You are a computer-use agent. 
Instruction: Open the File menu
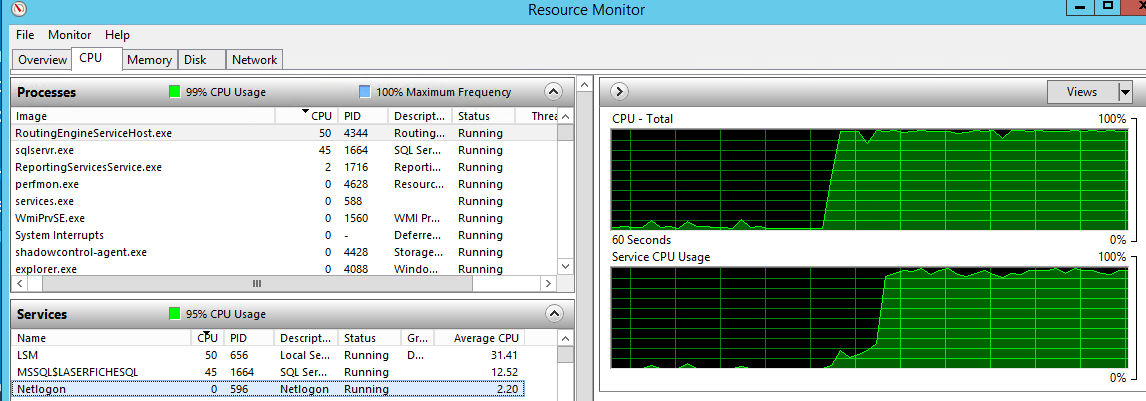25,34
